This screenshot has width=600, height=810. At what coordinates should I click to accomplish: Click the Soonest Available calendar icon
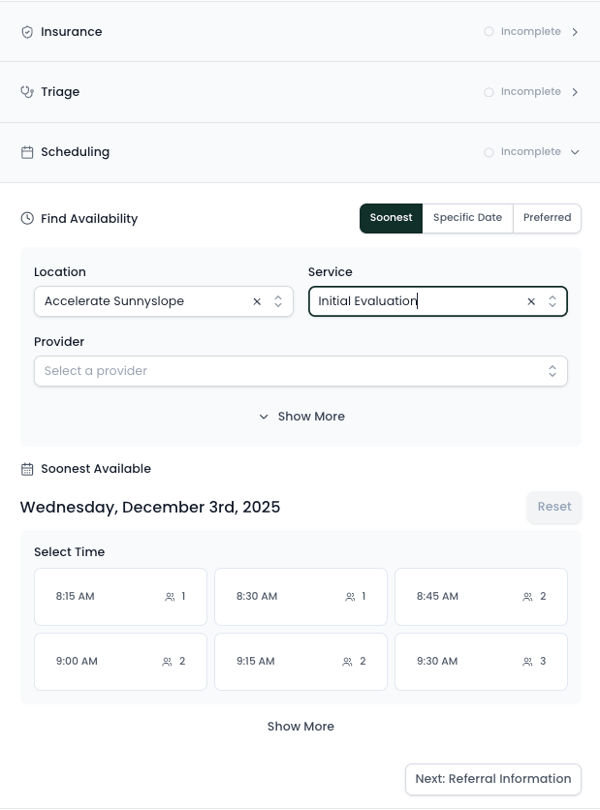click(x=27, y=468)
